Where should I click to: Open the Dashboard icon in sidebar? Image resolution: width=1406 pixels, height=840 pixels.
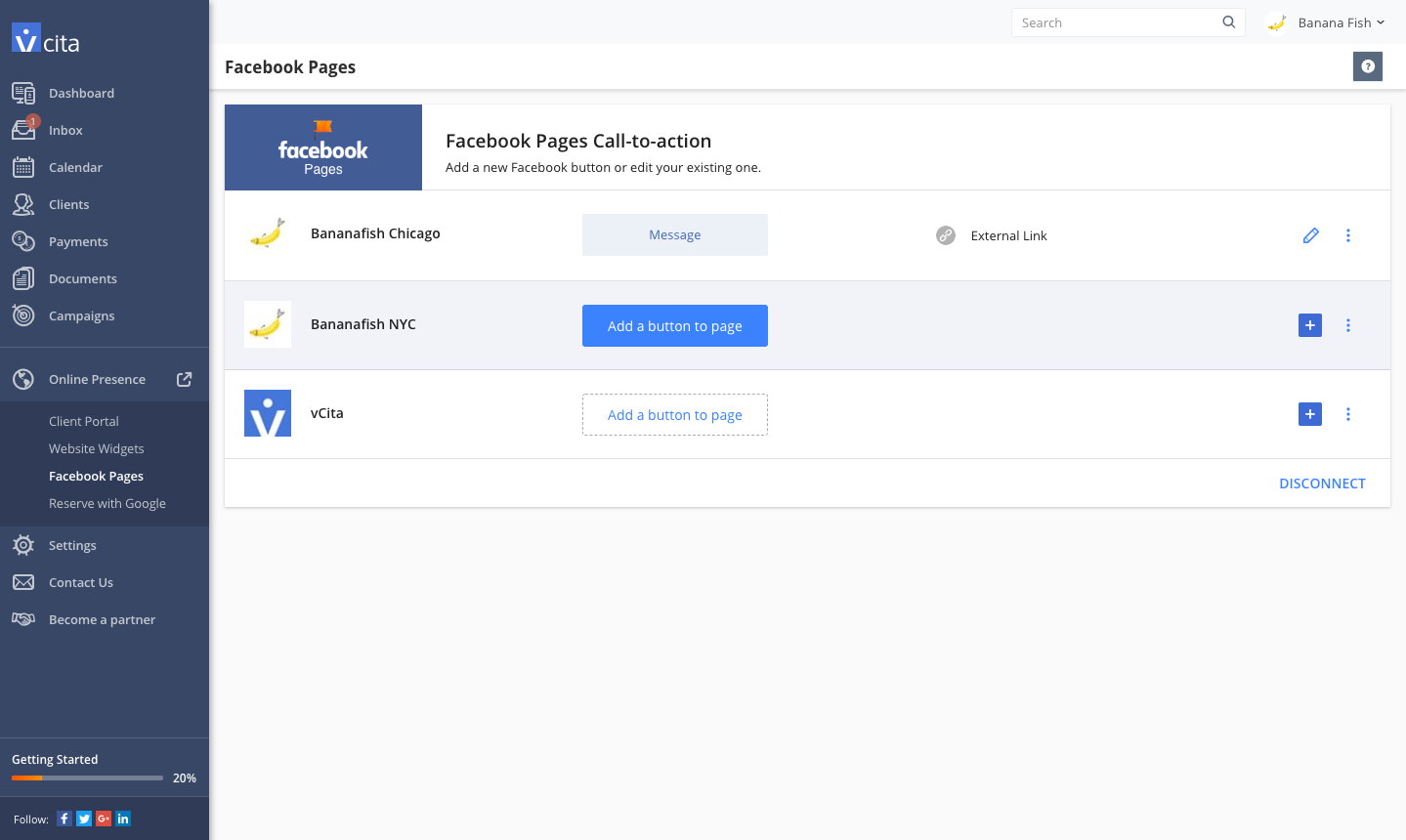23,93
